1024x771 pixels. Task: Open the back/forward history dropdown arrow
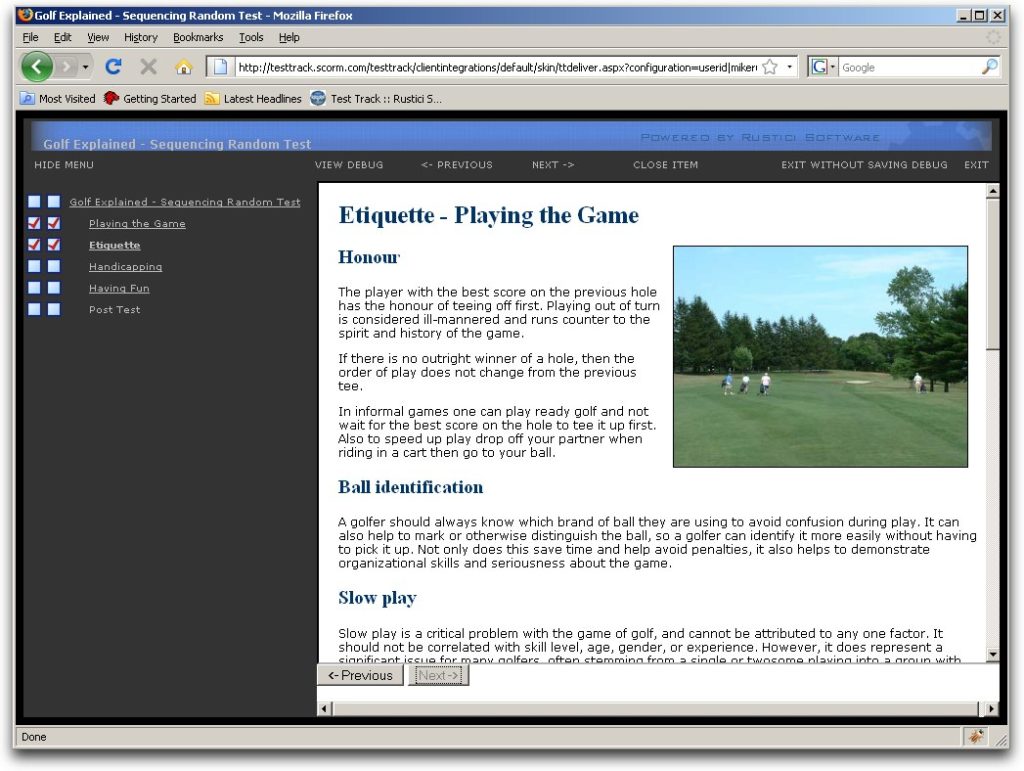86,67
